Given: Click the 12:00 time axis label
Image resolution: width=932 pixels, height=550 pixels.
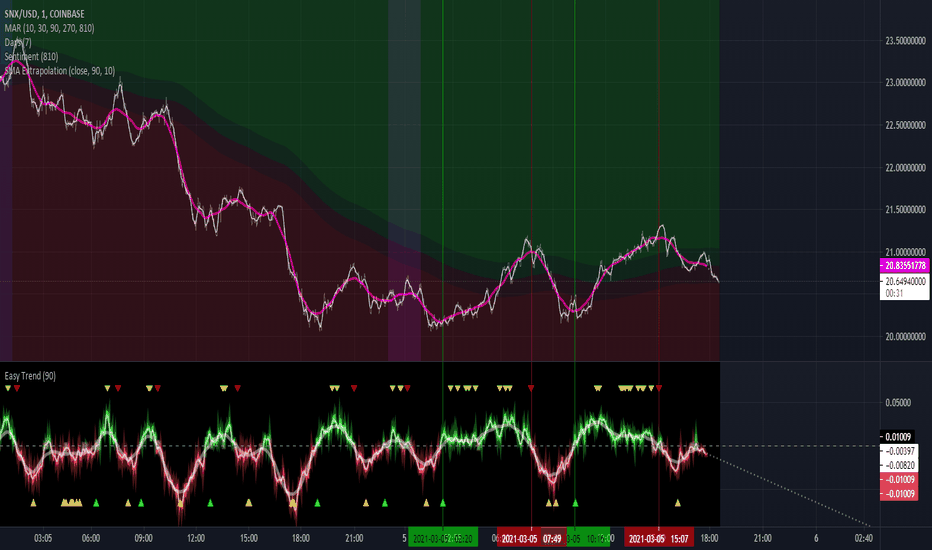Looking at the screenshot, I should coord(196,538).
